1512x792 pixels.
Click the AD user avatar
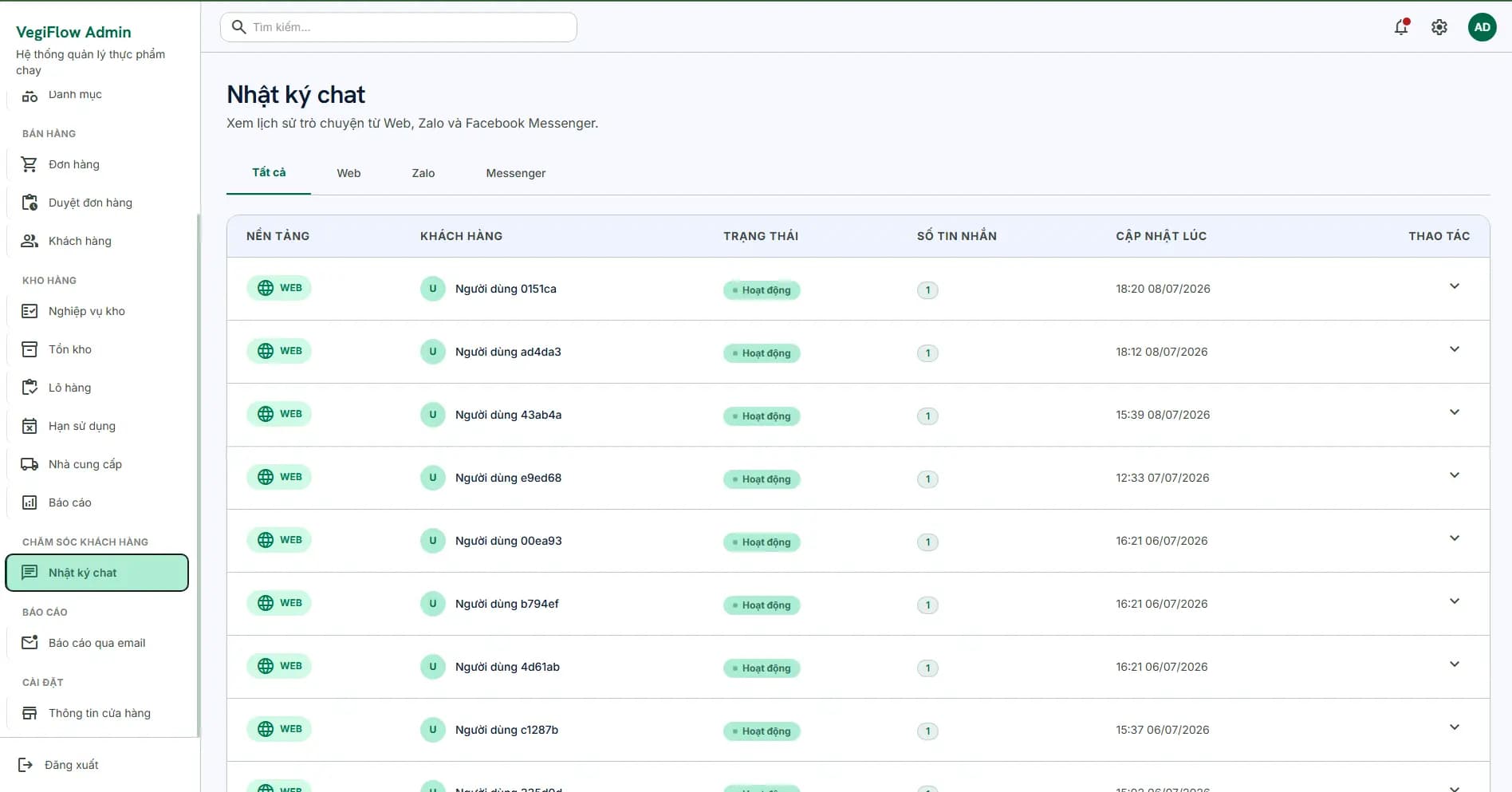1482,27
